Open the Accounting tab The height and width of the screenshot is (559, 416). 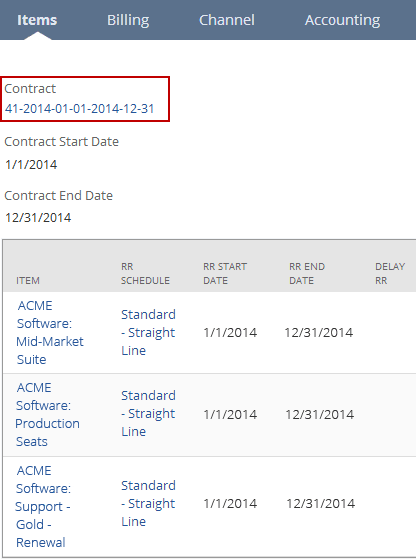point(342,20)
